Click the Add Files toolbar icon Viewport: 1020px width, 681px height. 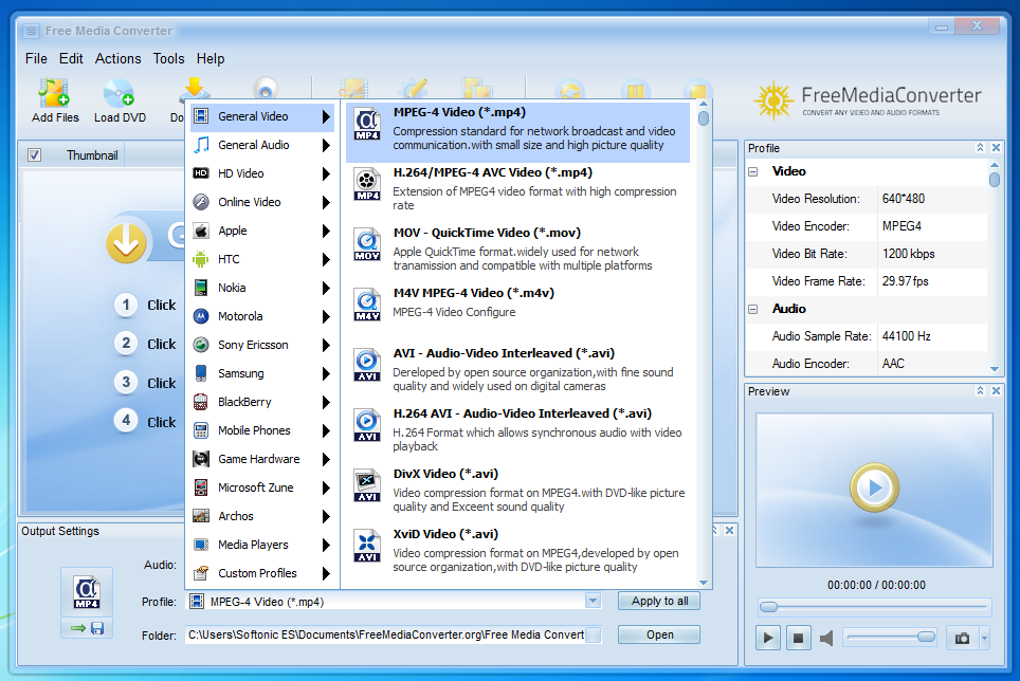coord(54,93)
